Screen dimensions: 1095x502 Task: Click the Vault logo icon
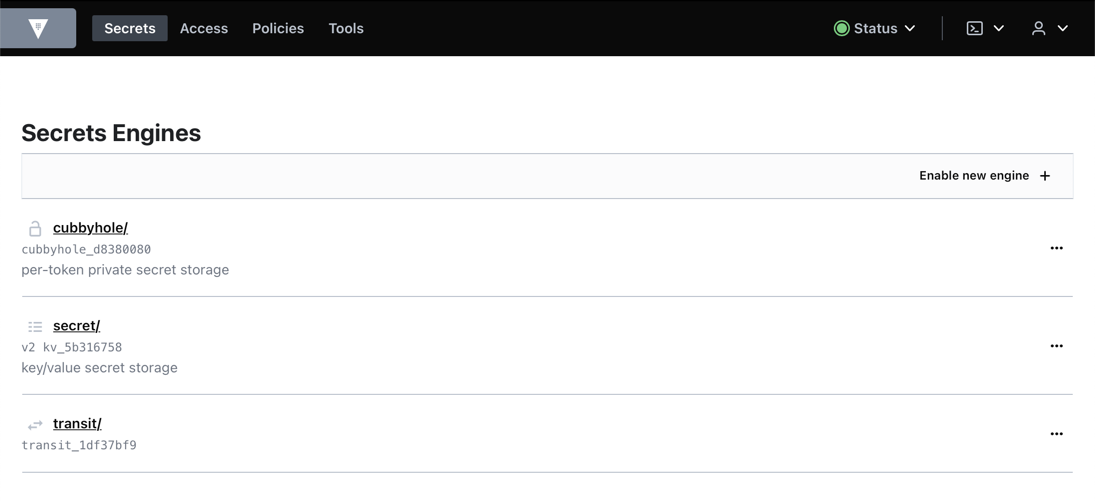38,28
